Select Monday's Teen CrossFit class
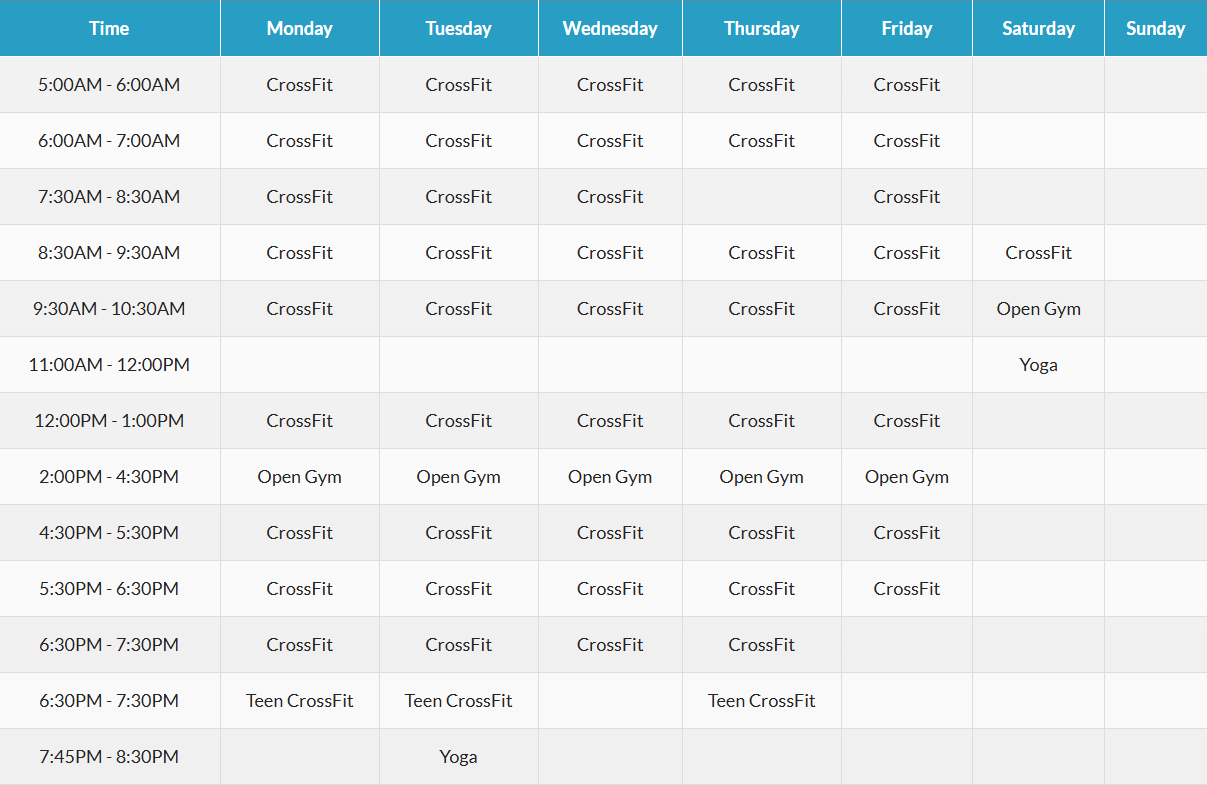The height and width of the screenshot is (785, 1207). pos(299,701)
